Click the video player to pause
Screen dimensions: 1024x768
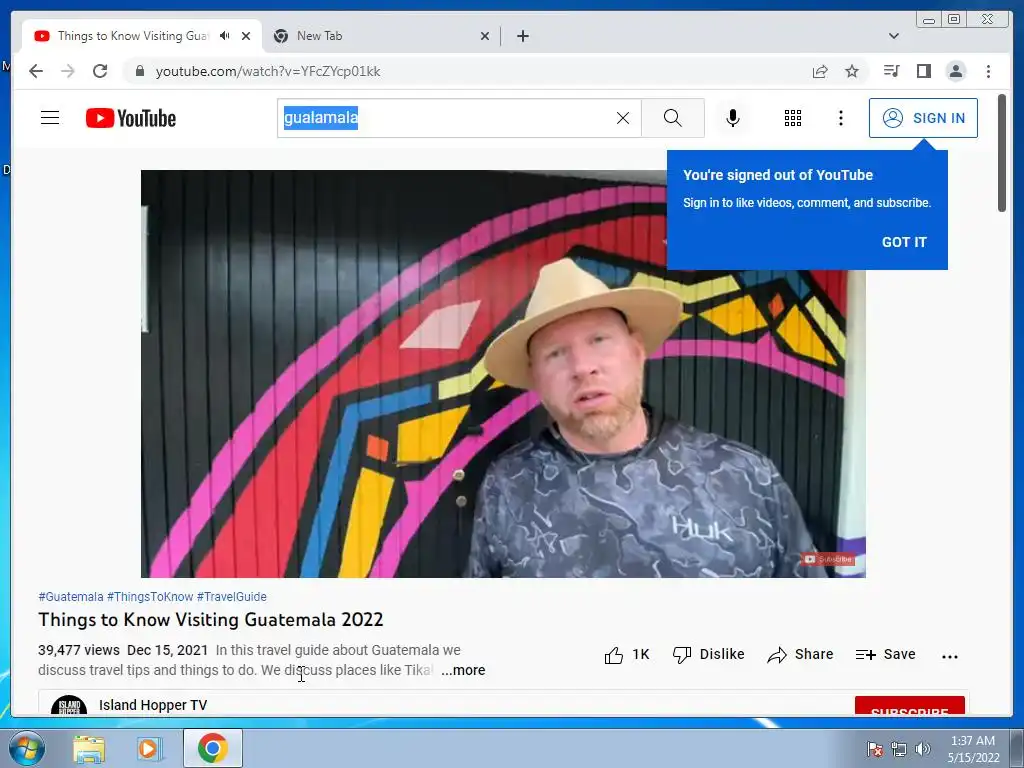pos(503,374)
